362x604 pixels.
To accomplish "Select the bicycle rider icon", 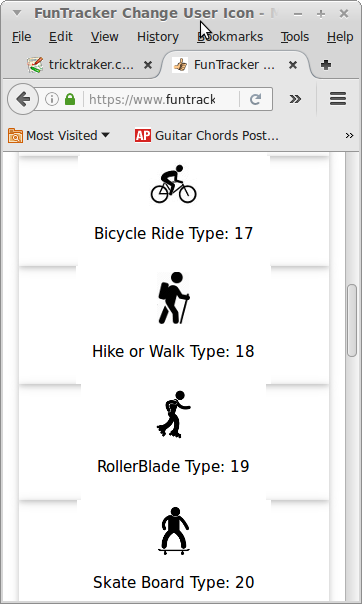I will click(173, 184).
